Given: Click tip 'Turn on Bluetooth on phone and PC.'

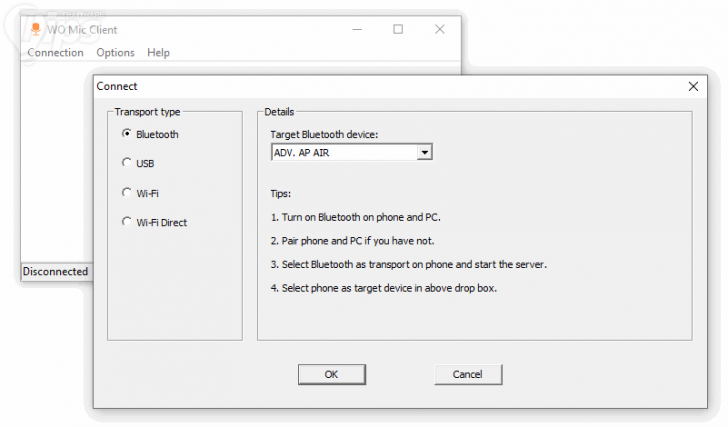Looking at the screenshot, I should coord(356,217).
